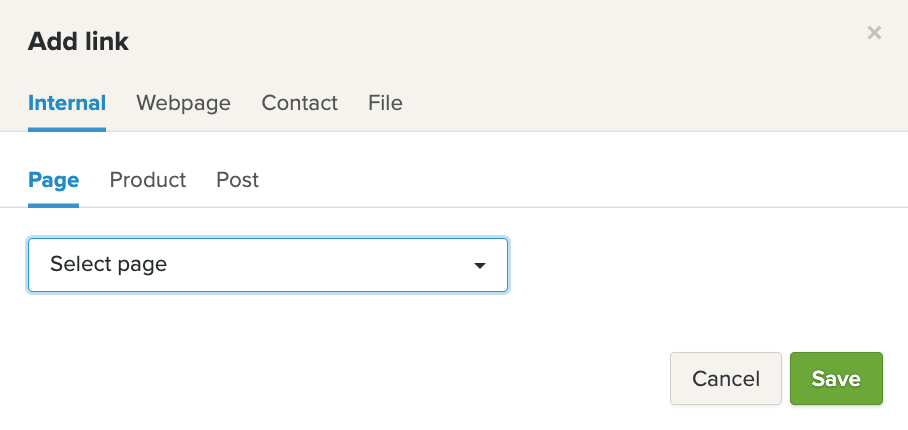908x430 pixels.
Task: Choose Webpage as the link type
Action: (x=183, y=103)
